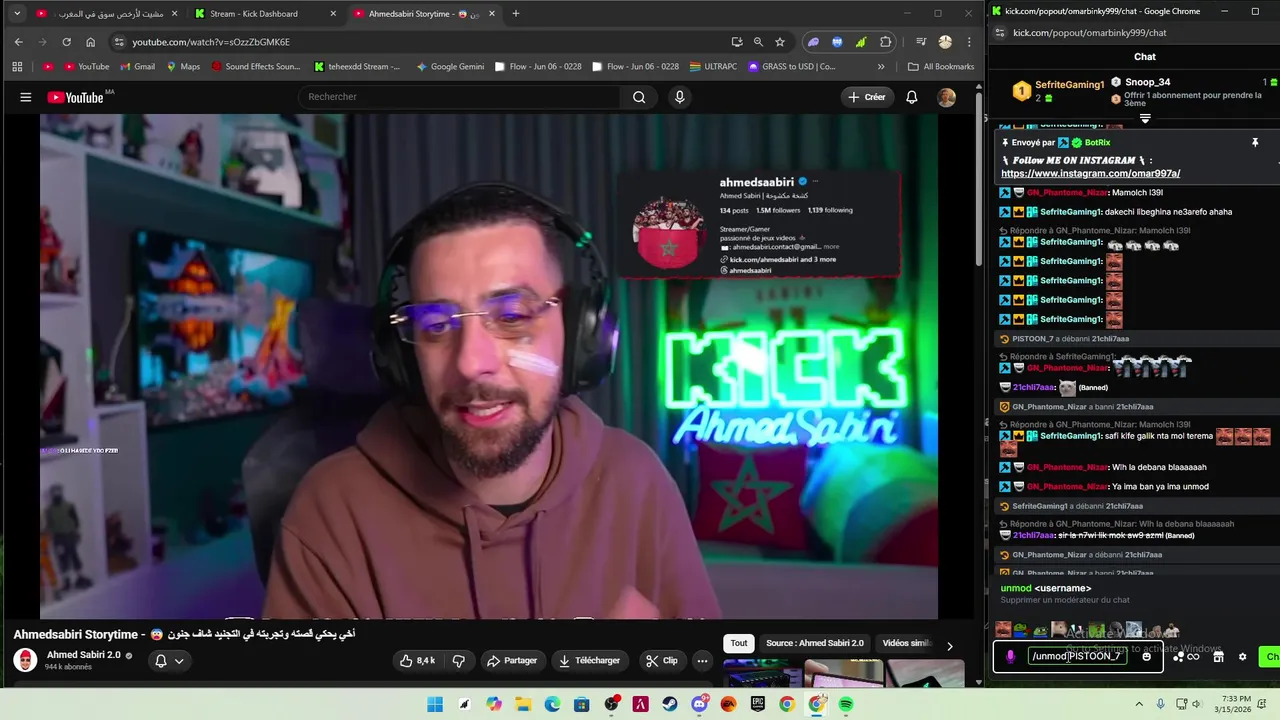Click the Partager button

coord(512,661)
